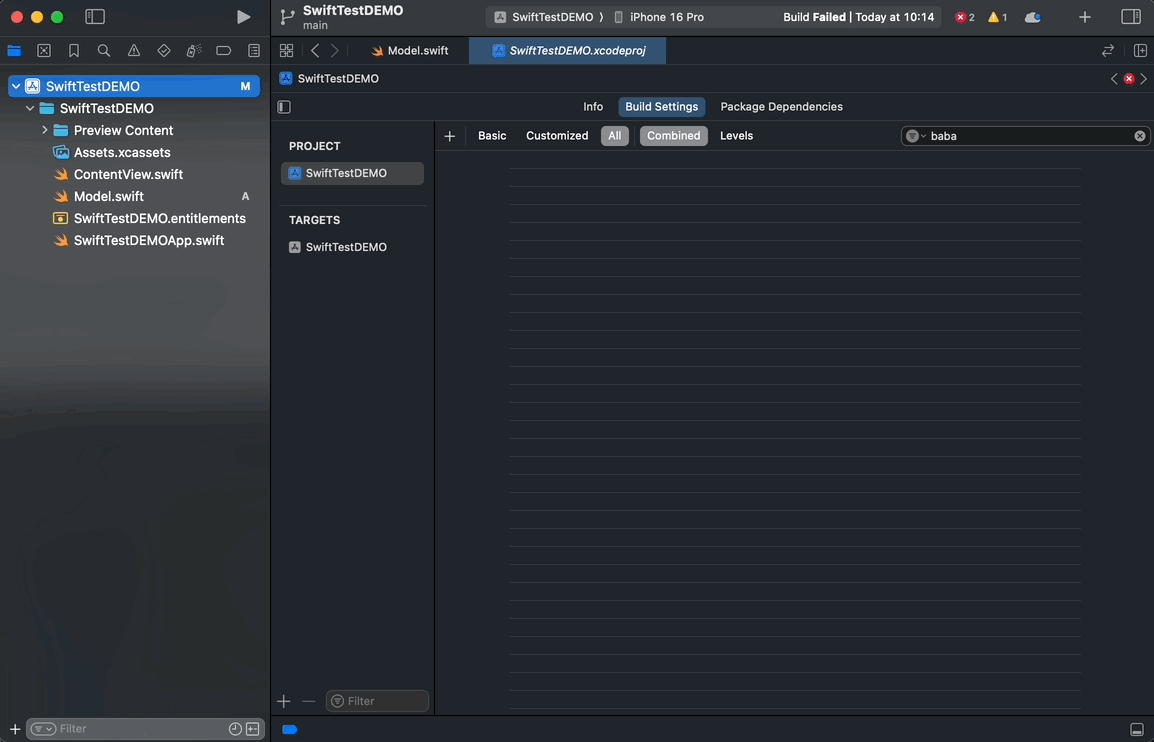Show Basic build settings

(492, 135)
